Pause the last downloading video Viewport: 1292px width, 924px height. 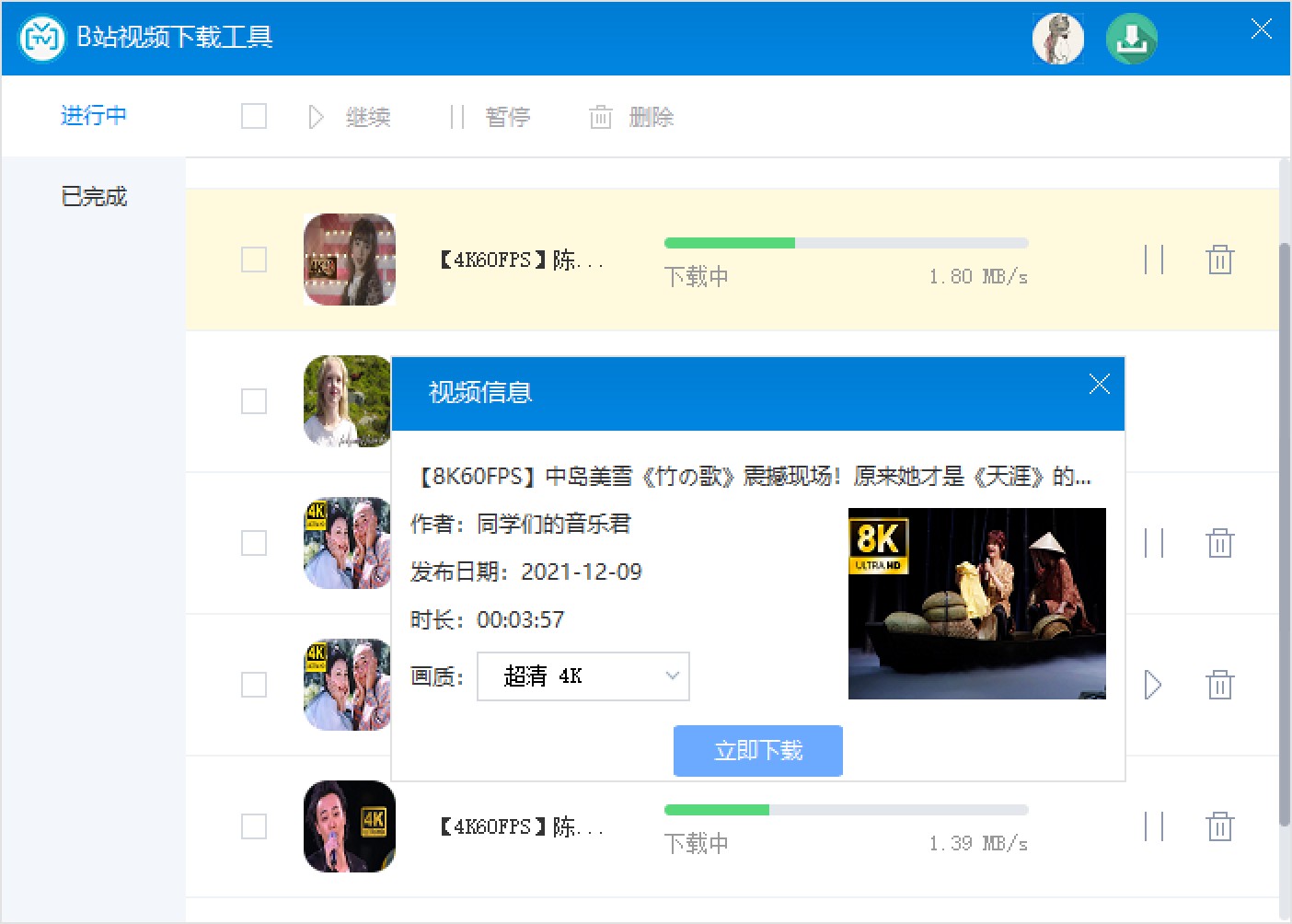[x=1154, y=826]
